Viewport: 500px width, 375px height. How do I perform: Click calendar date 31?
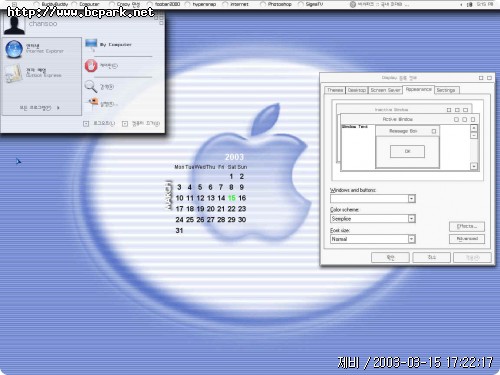coord(179,230)
